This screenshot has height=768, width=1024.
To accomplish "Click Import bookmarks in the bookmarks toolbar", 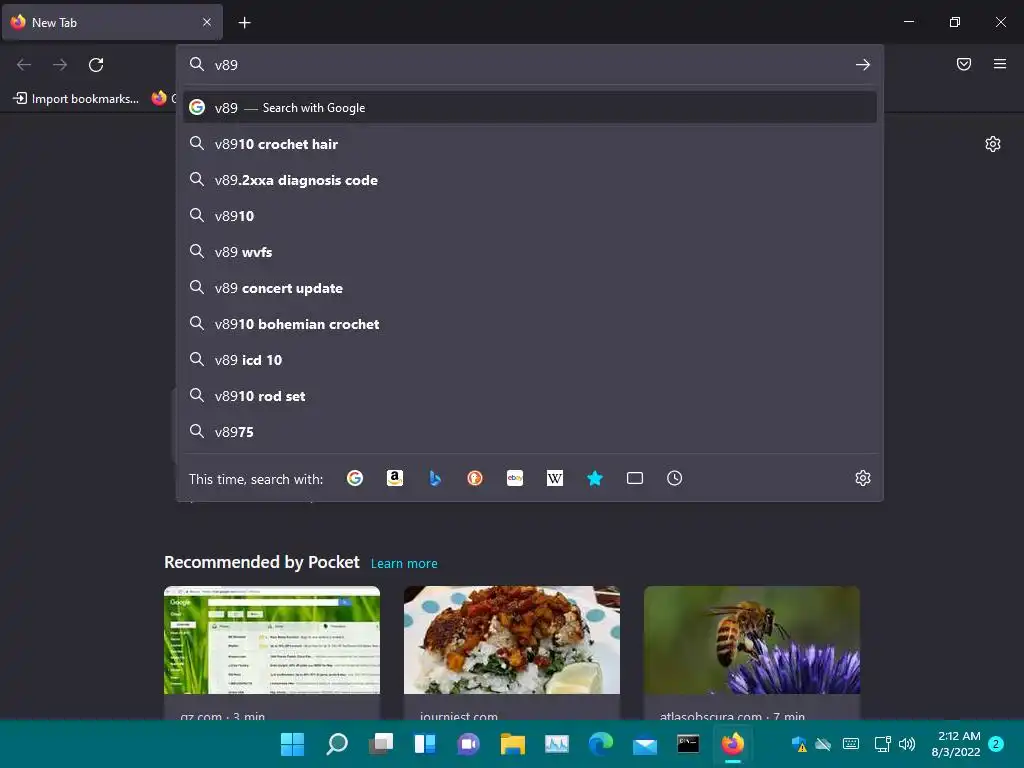I will (x=76, y=99).
